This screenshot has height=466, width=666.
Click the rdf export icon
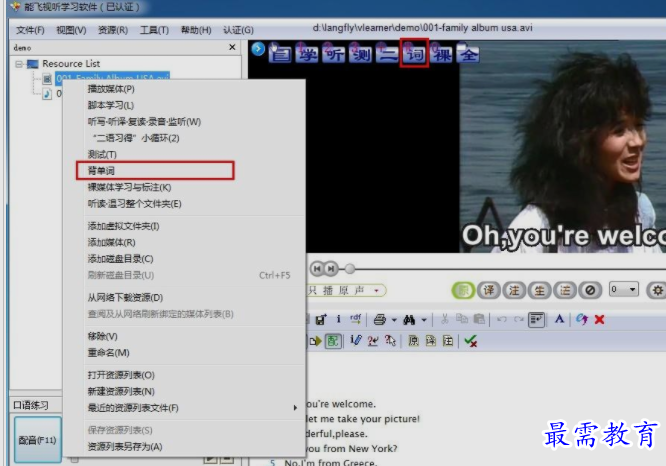pos(356,319)
